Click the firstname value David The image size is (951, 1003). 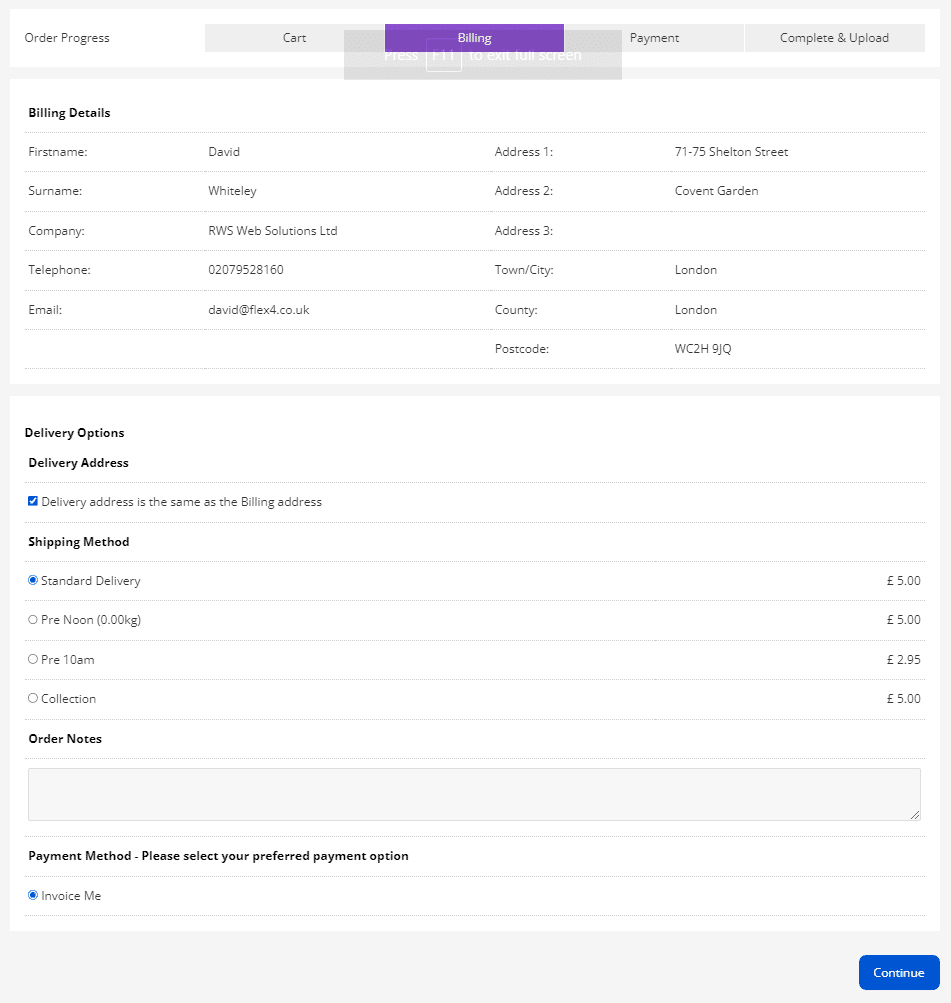[224, 152]
